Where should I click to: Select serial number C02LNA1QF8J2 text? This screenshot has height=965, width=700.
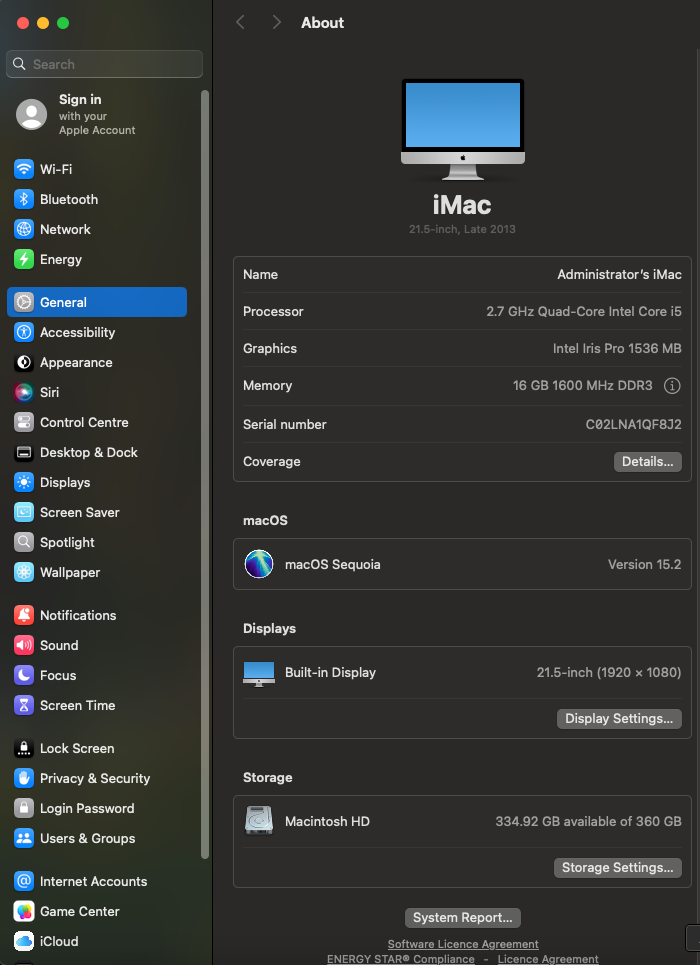click(634, 425)
